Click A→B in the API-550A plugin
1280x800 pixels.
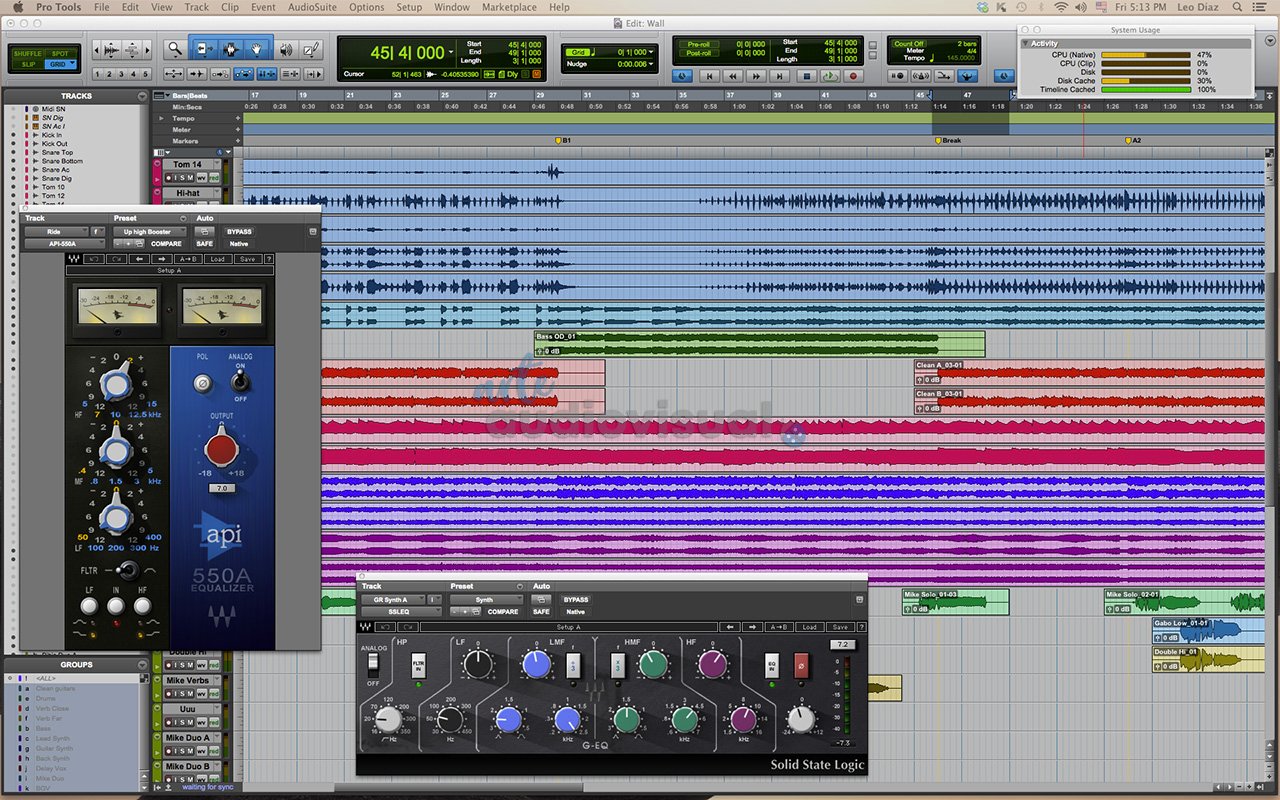[x=188, y=259]
